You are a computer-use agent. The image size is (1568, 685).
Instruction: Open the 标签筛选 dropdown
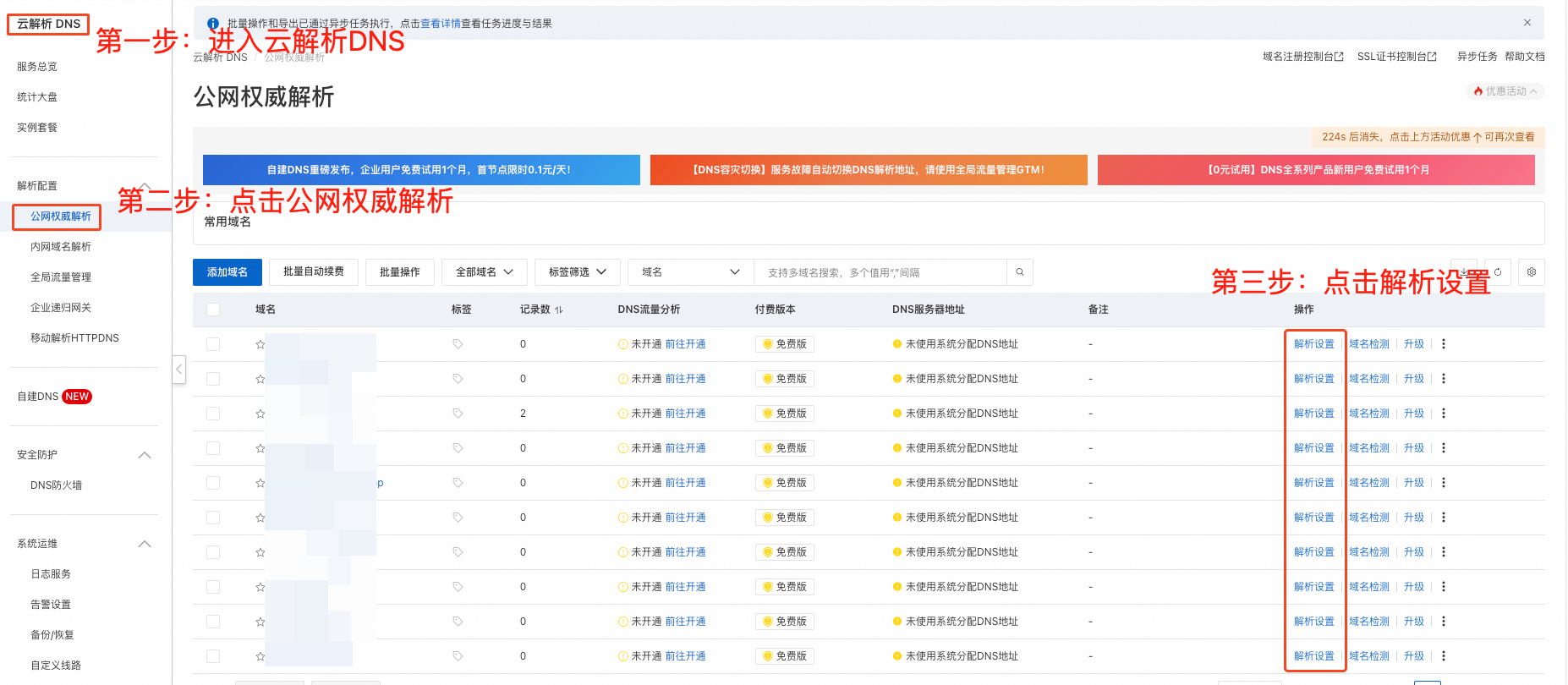tap(578, 272)
